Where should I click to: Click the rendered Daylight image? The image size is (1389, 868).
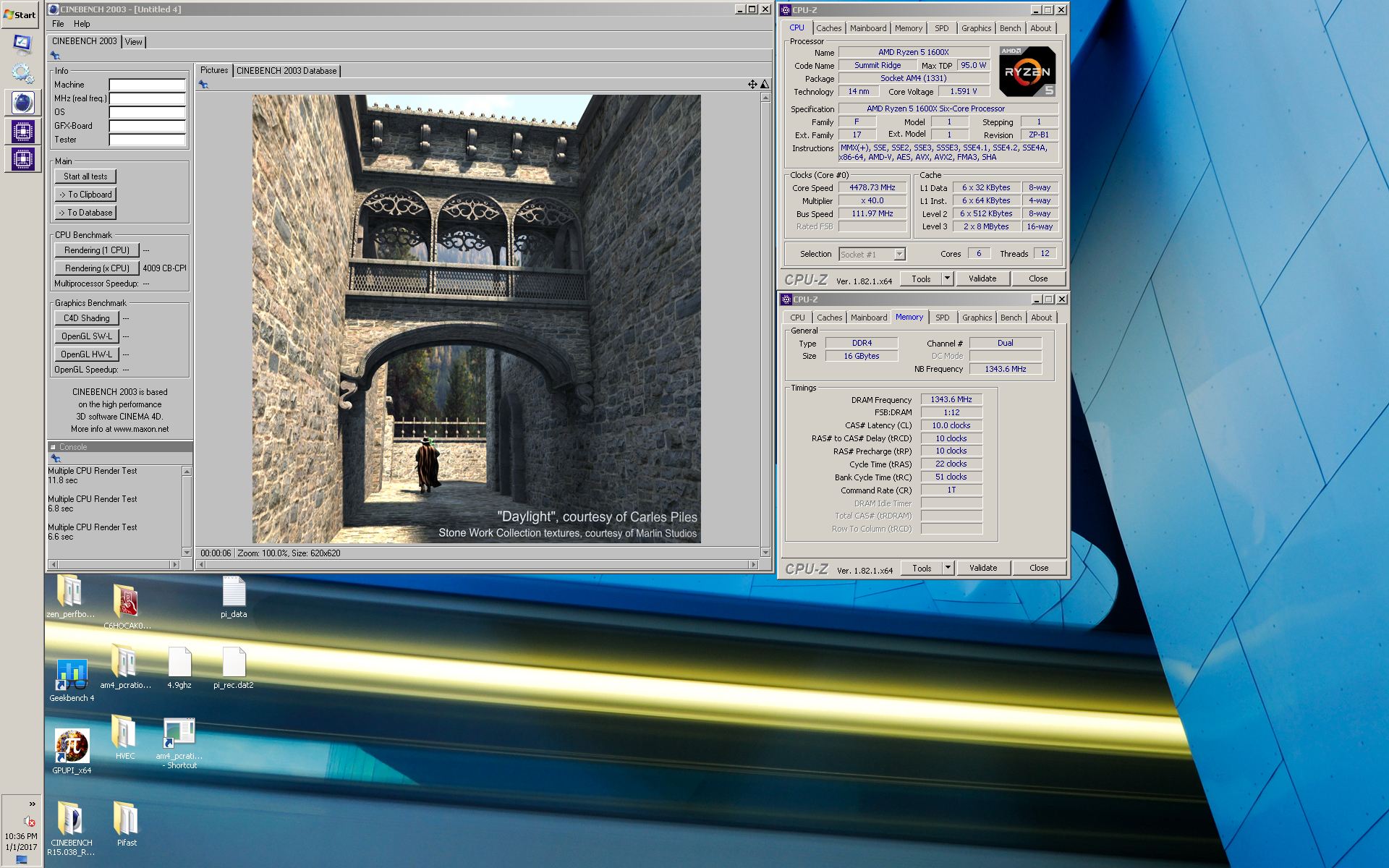[476, 319]
